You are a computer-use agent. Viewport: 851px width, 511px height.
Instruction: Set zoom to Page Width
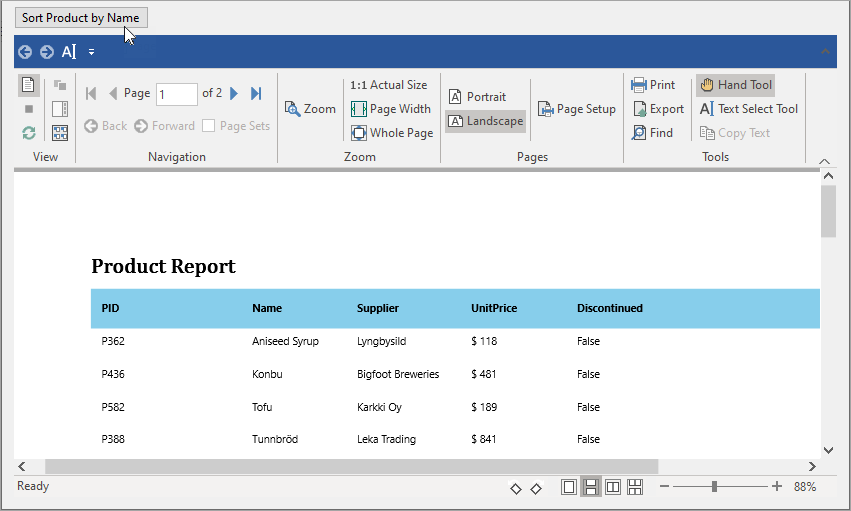click(391, 109)
